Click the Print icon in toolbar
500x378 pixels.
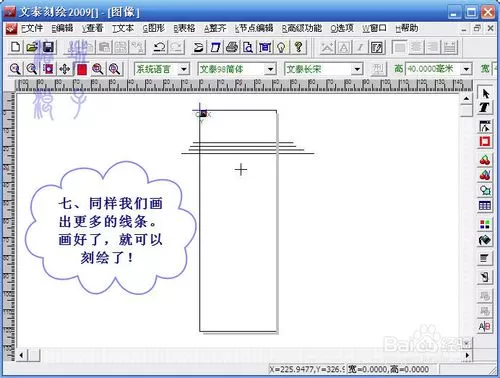click(232, 47)
